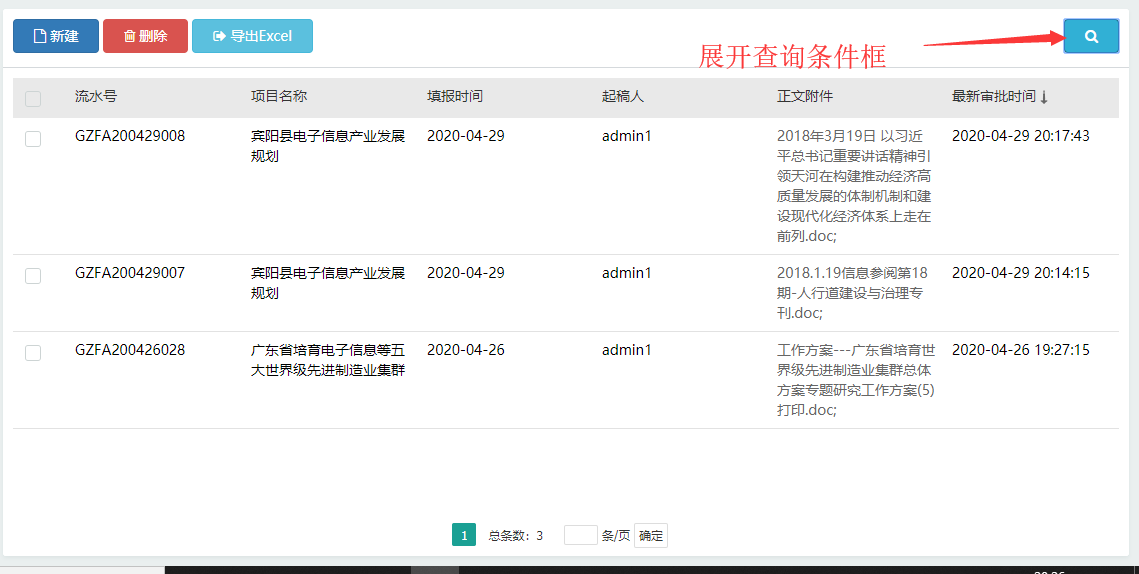Click the 项目名称 column header
1139x574 pixels.
(x=279, y=96)
